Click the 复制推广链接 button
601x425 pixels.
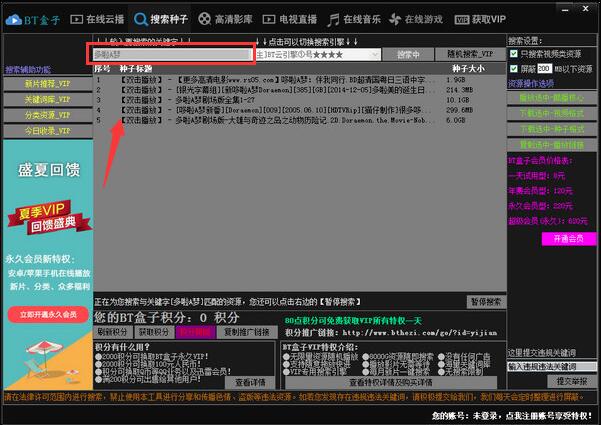pyautogui.click(x=247, y=332)
